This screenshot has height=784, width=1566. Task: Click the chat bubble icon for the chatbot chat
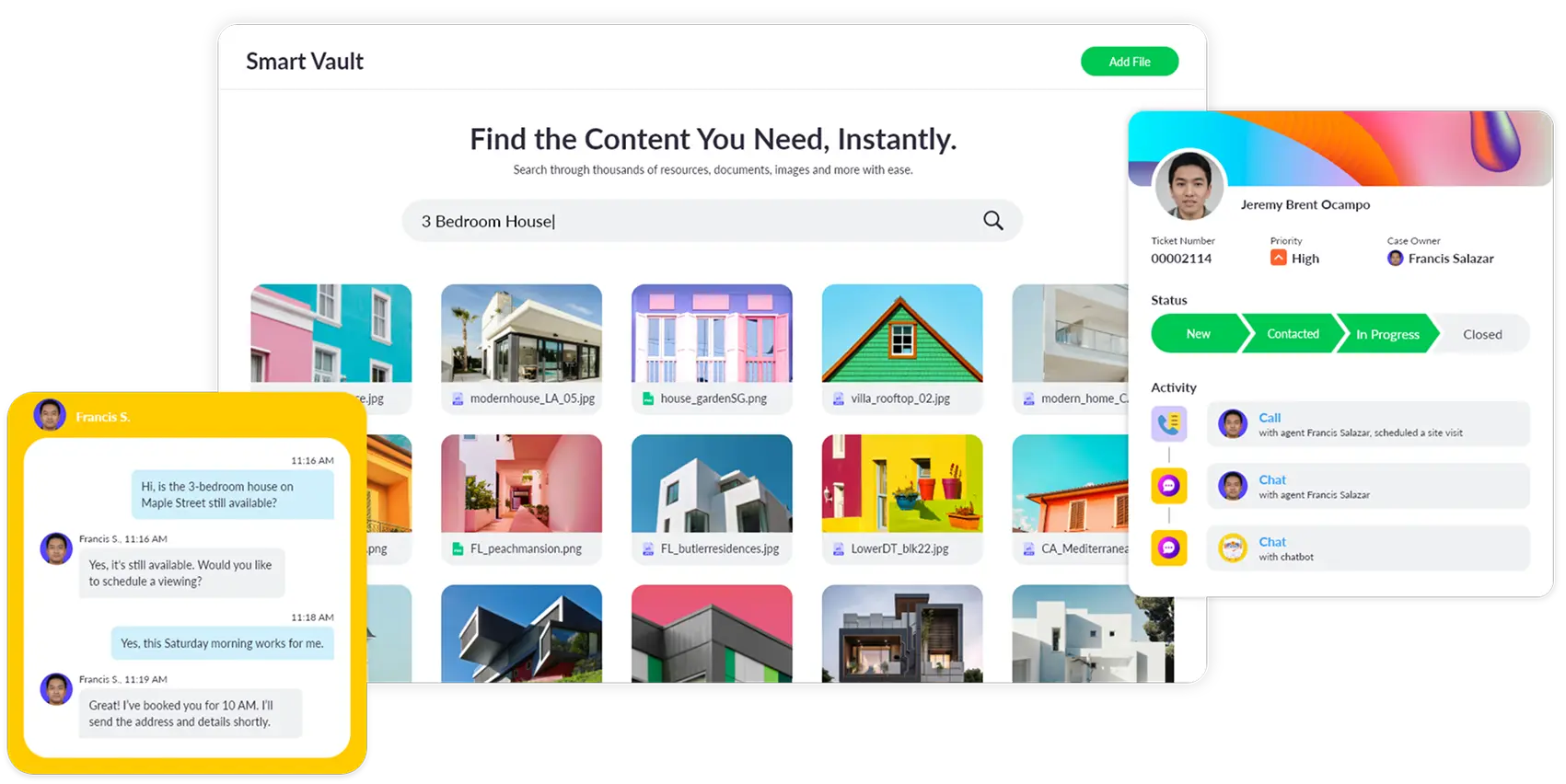1169,548
